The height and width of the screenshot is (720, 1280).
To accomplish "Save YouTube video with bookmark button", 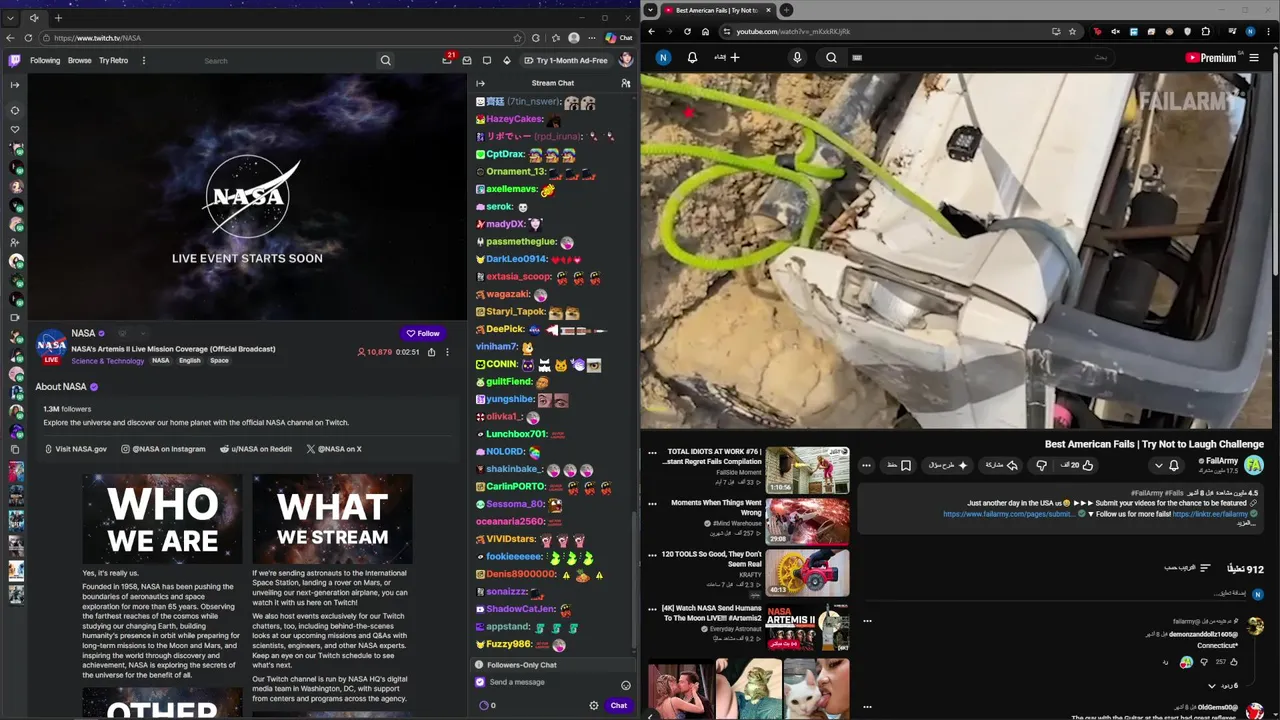I will click(x=899, y=465).
